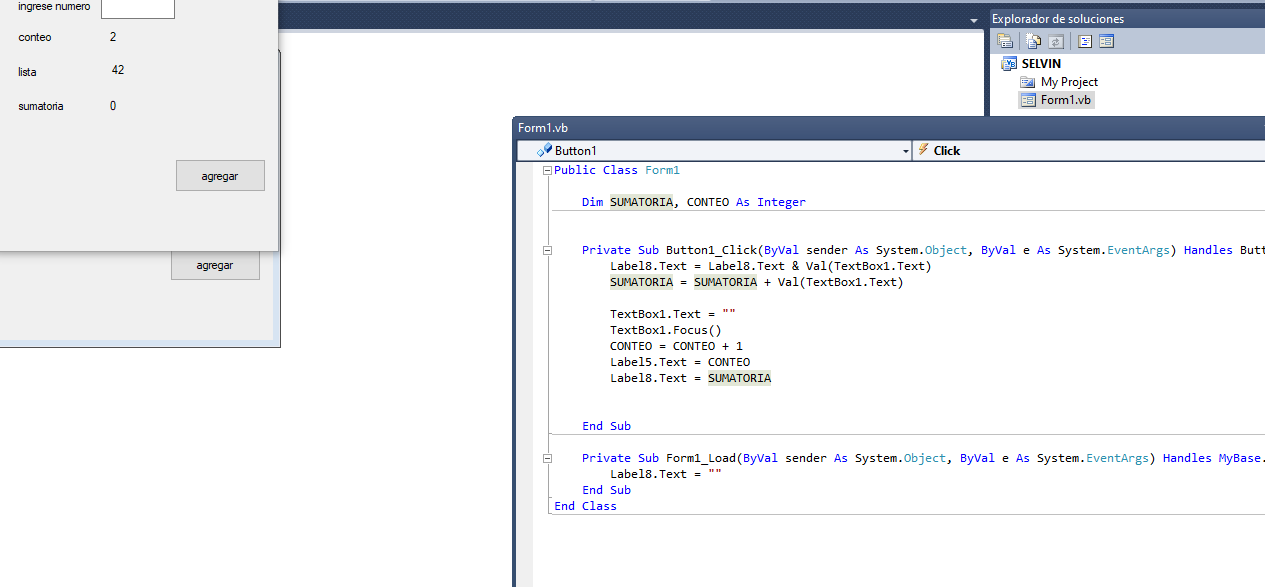Open the Click method name dropdown

coord(1089,150)
